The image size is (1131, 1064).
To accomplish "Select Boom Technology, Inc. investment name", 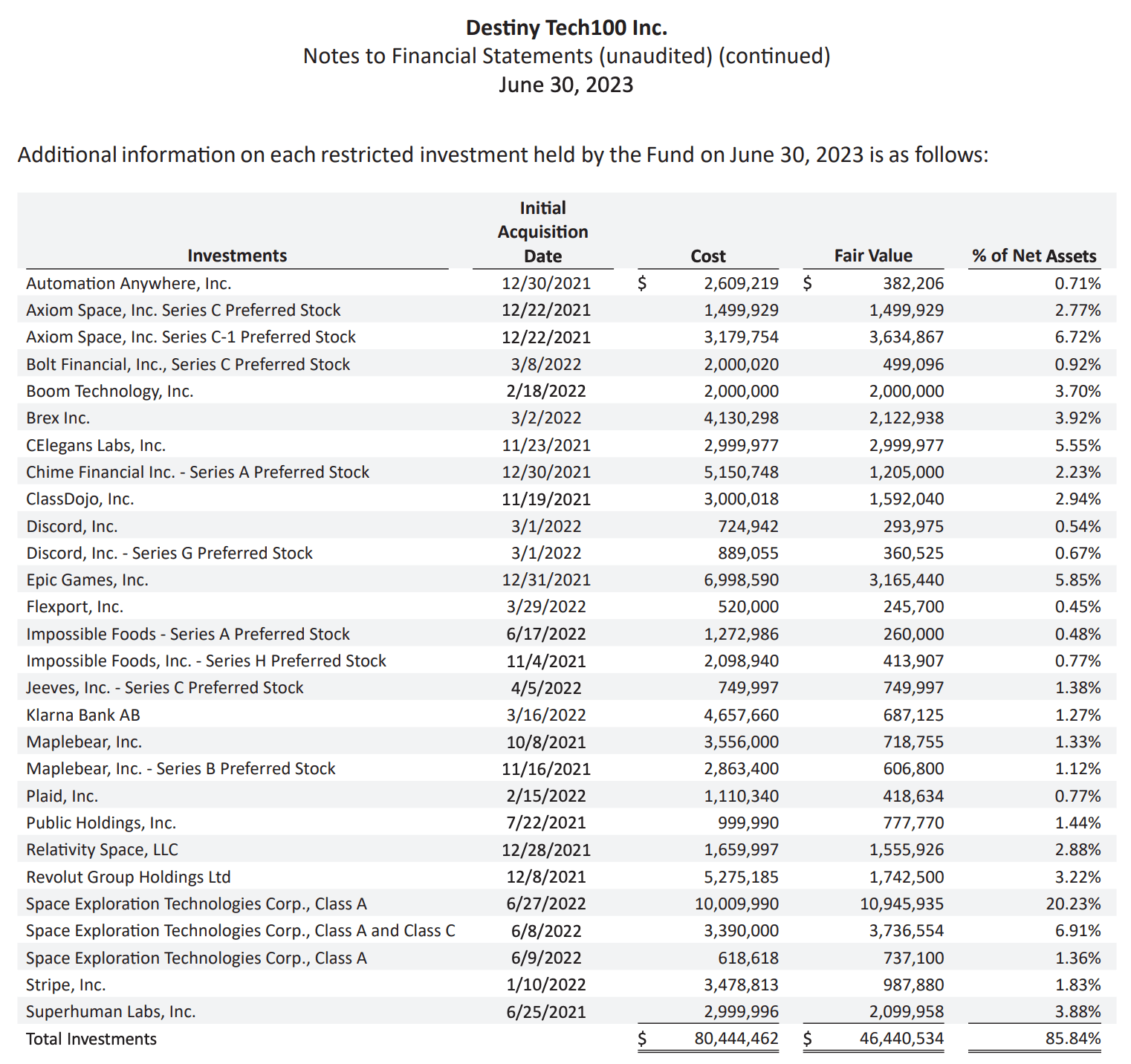I will 109,391.
